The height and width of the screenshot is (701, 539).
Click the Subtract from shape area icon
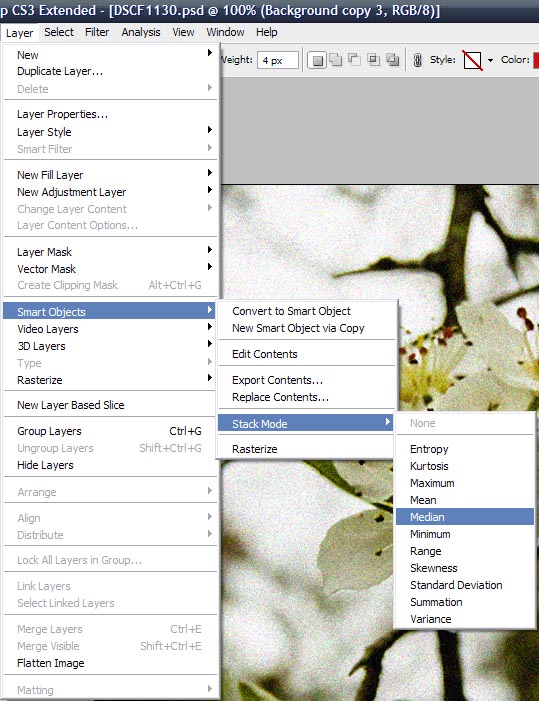354,59
